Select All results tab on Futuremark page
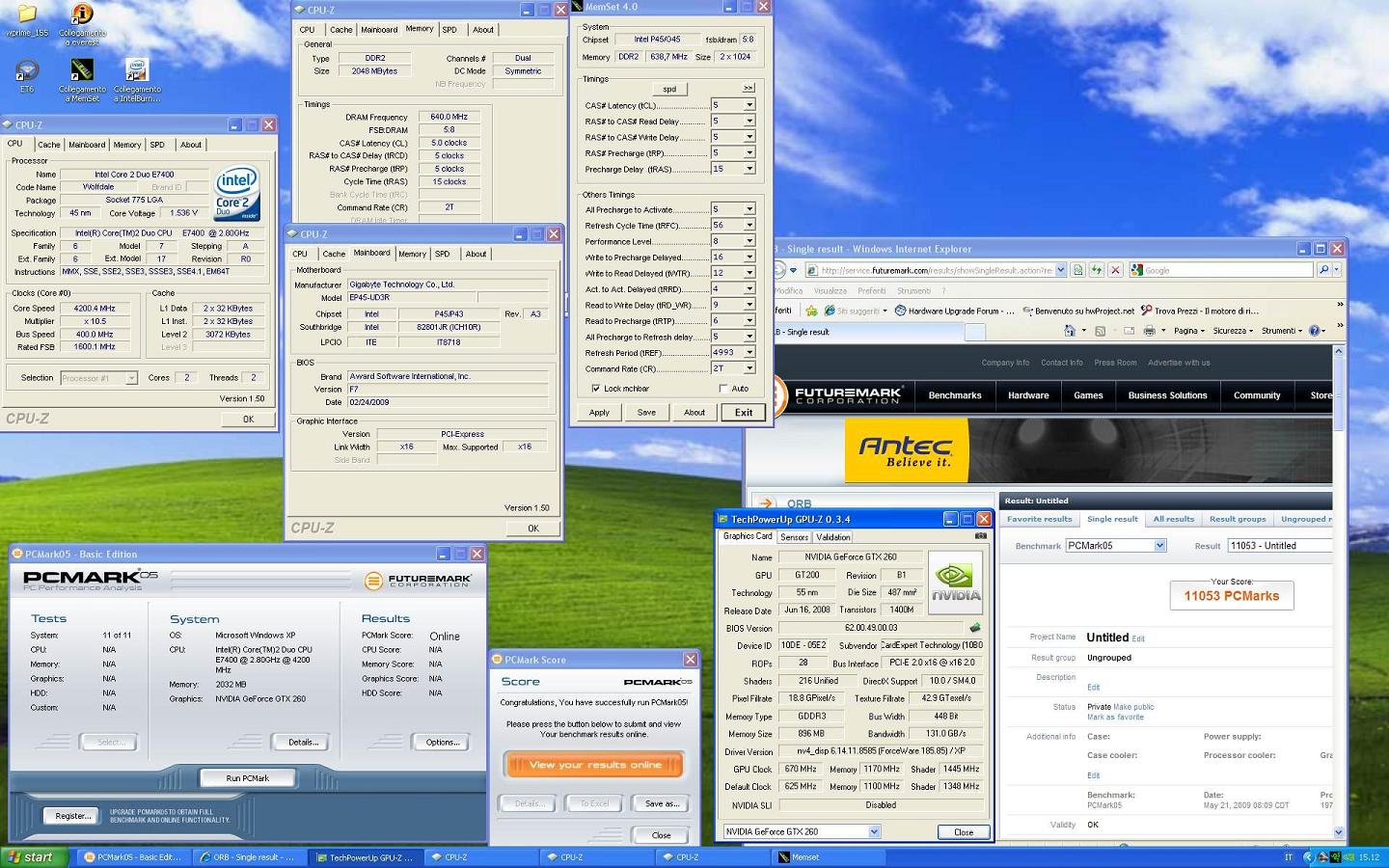 coord(1173,519)
